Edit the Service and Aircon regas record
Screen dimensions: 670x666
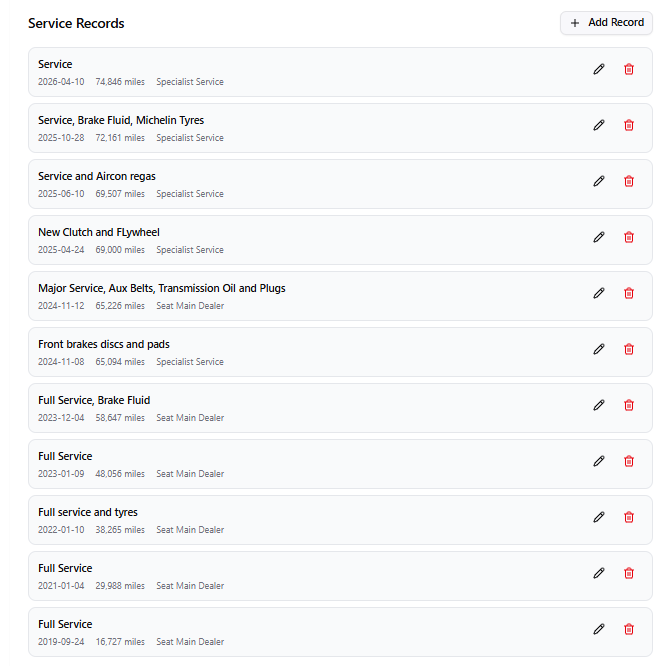click(599, 181)
